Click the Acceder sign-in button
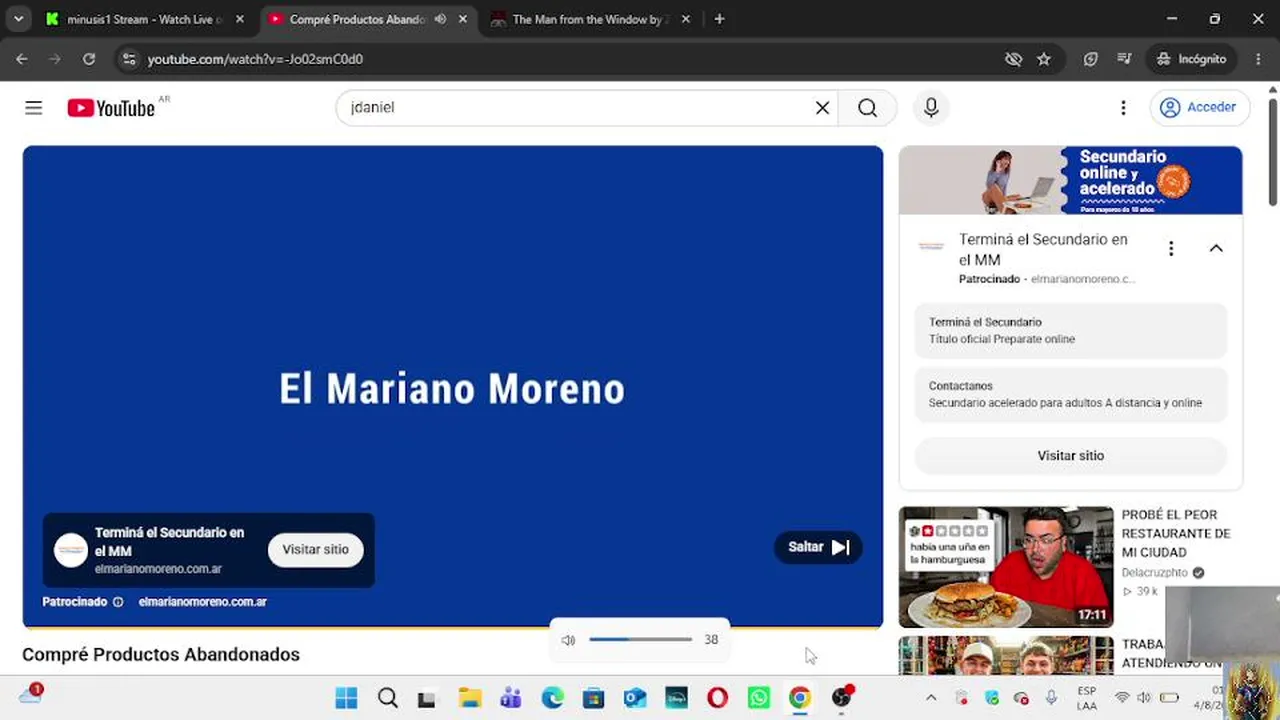 tap(1200, 108)
